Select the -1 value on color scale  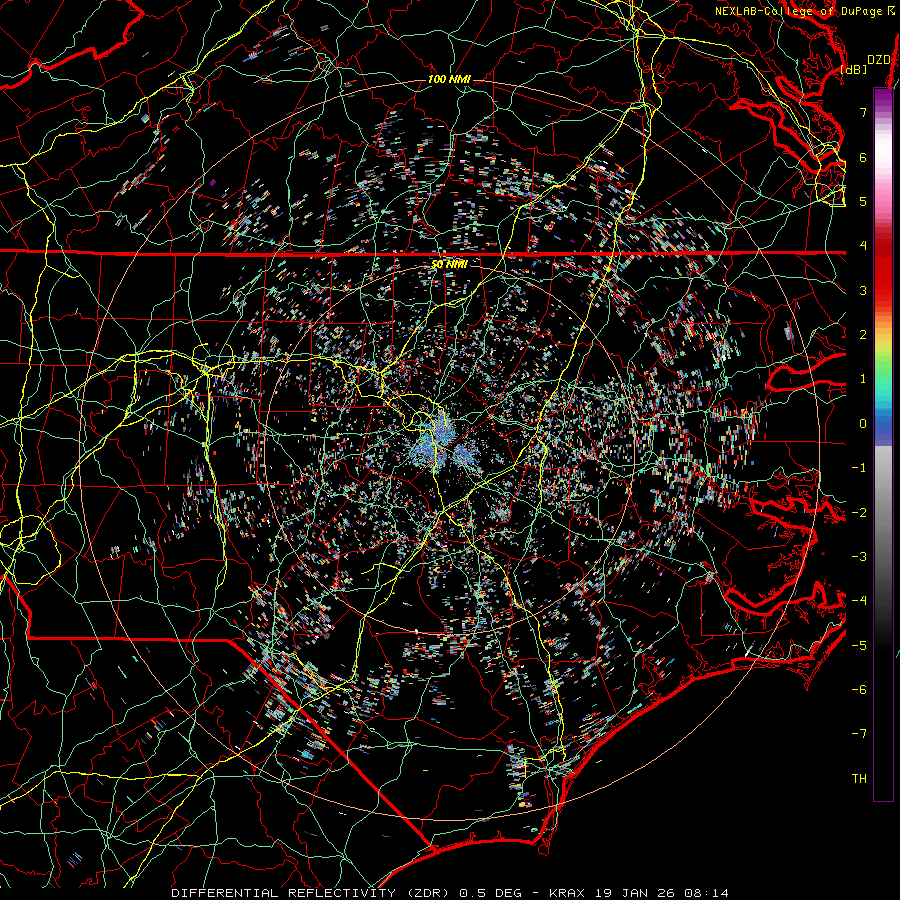[859, 468]
